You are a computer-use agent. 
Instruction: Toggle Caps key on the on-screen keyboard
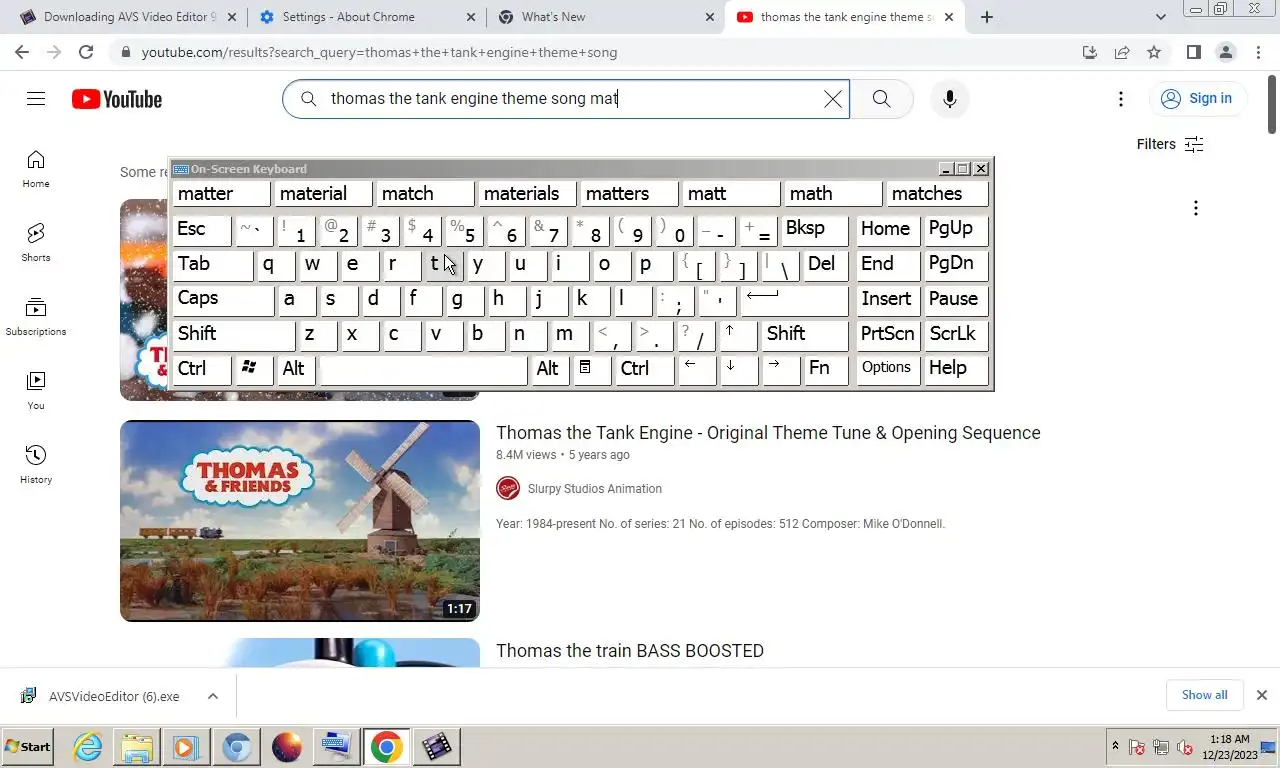[223, 299]
